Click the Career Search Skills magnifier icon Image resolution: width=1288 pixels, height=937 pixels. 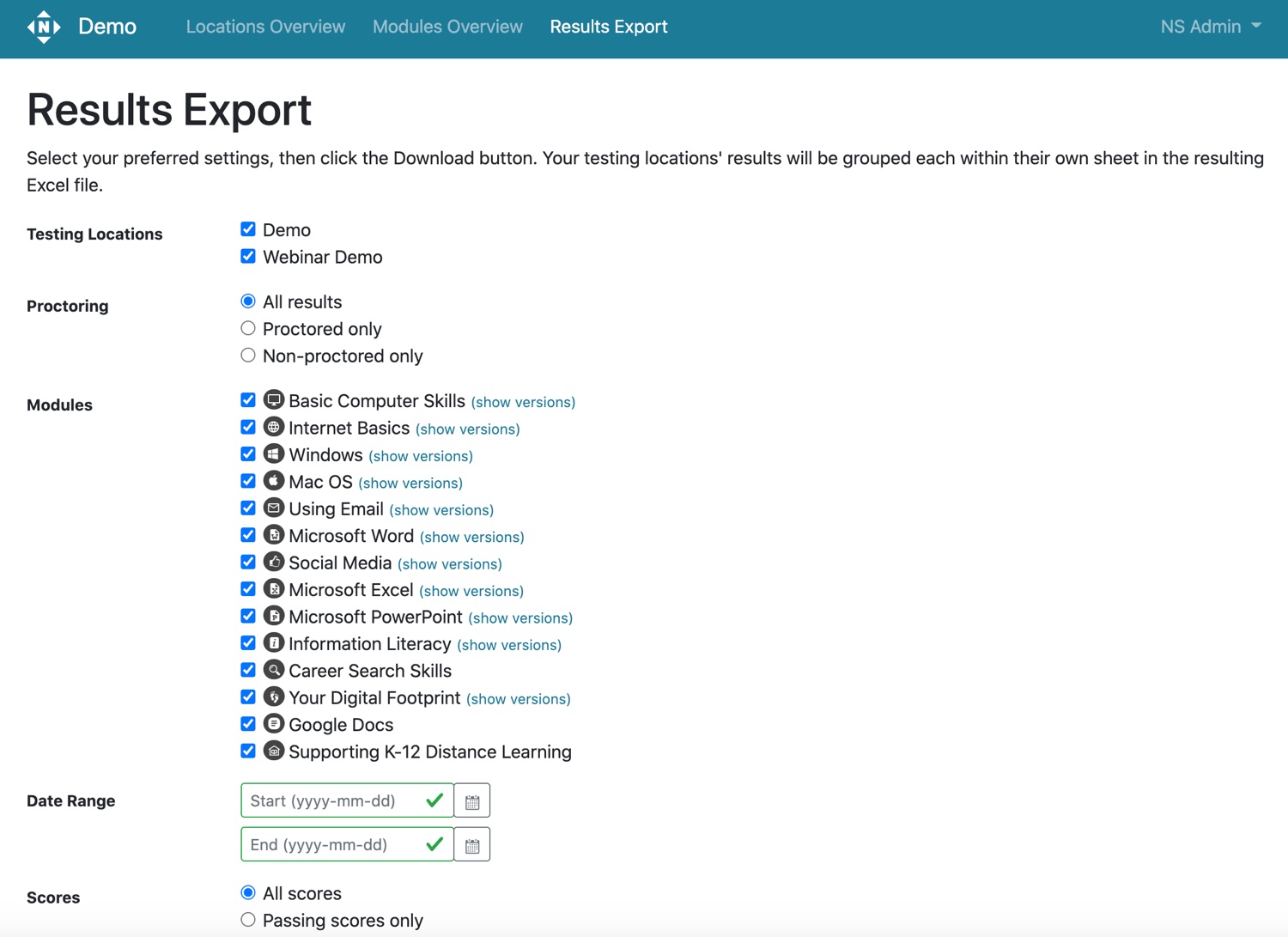coord(273,670)
